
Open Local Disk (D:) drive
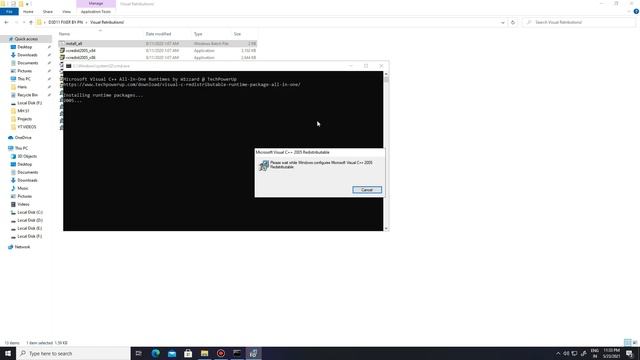pyautogui.click(x=30, y=220)
